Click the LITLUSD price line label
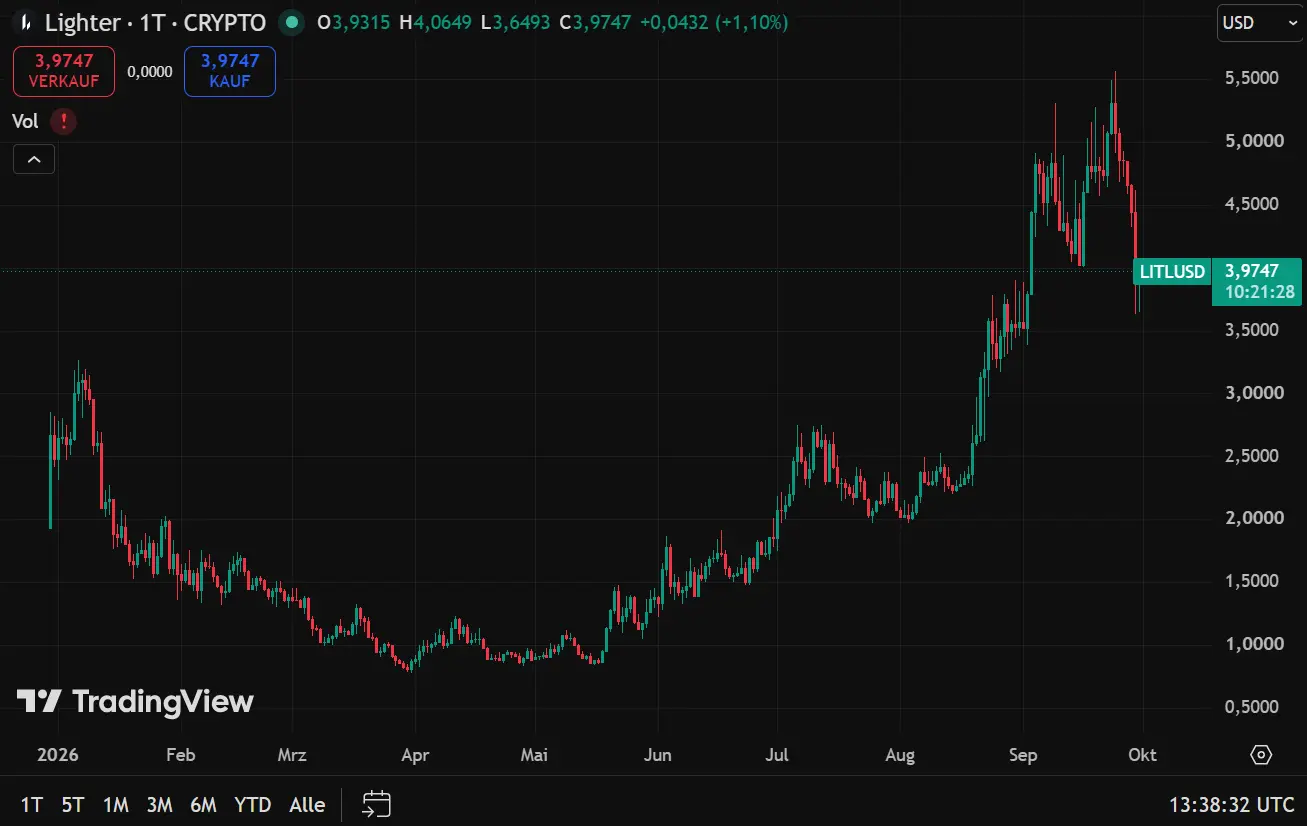The image size is (1307, 826). click(x=1172, y=271)
